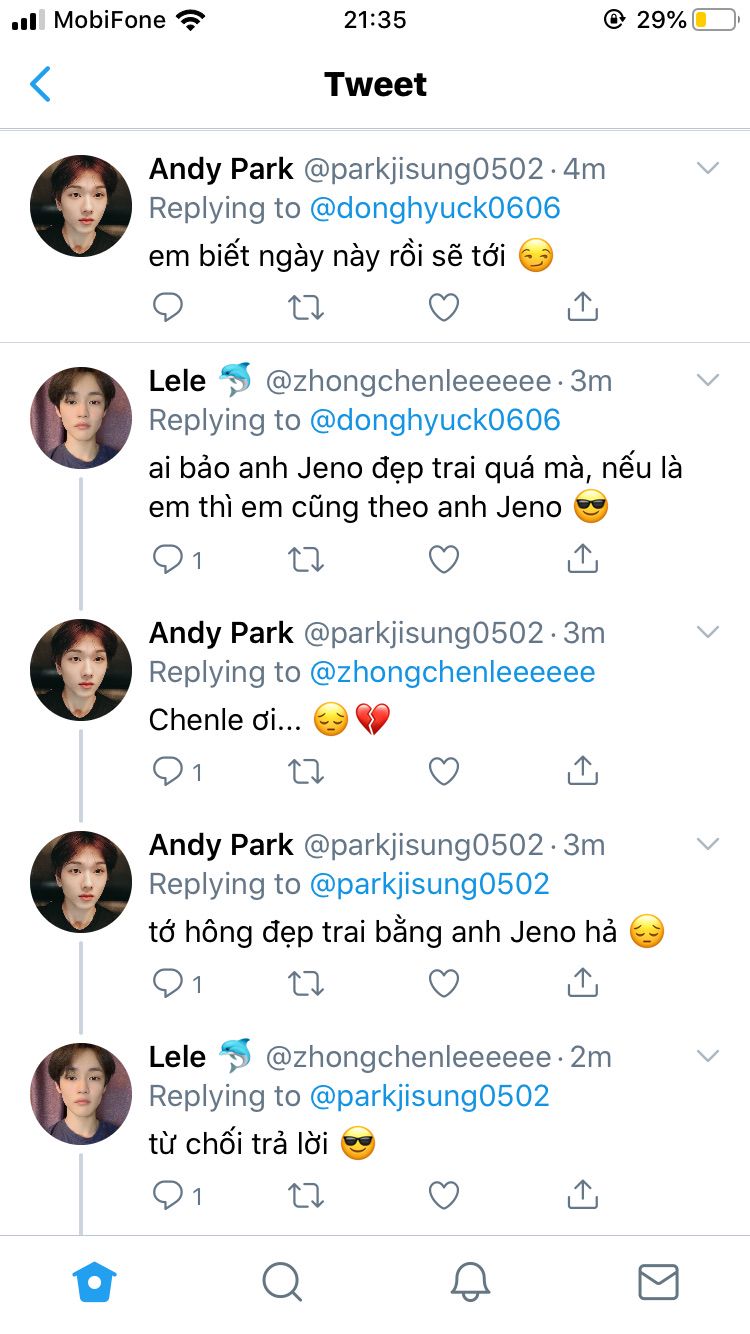
Task: Like the 'em biết ngày này' tweet
Action: [444, 308]
